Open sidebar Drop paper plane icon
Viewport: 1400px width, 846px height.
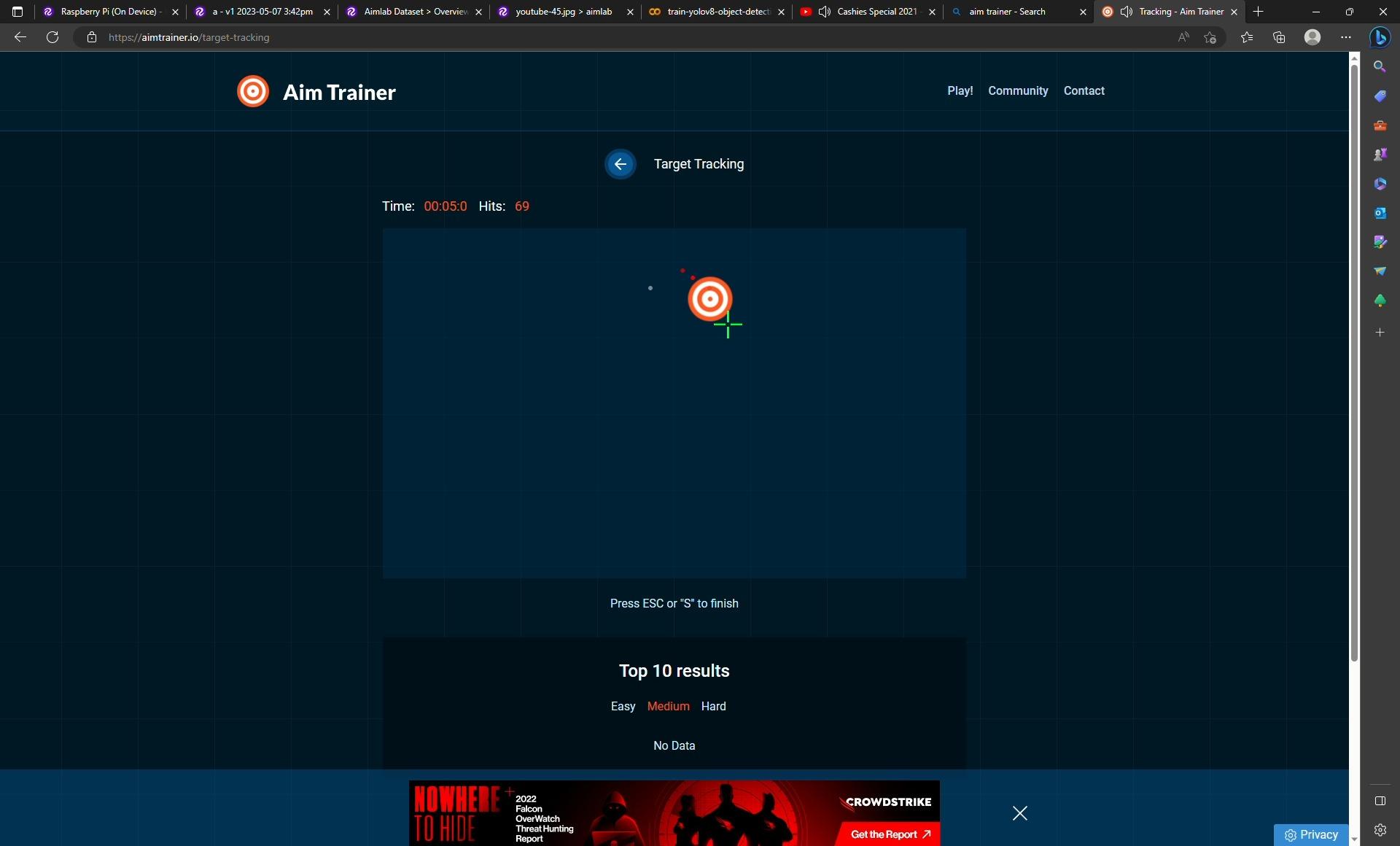(x=1380, y=271)
